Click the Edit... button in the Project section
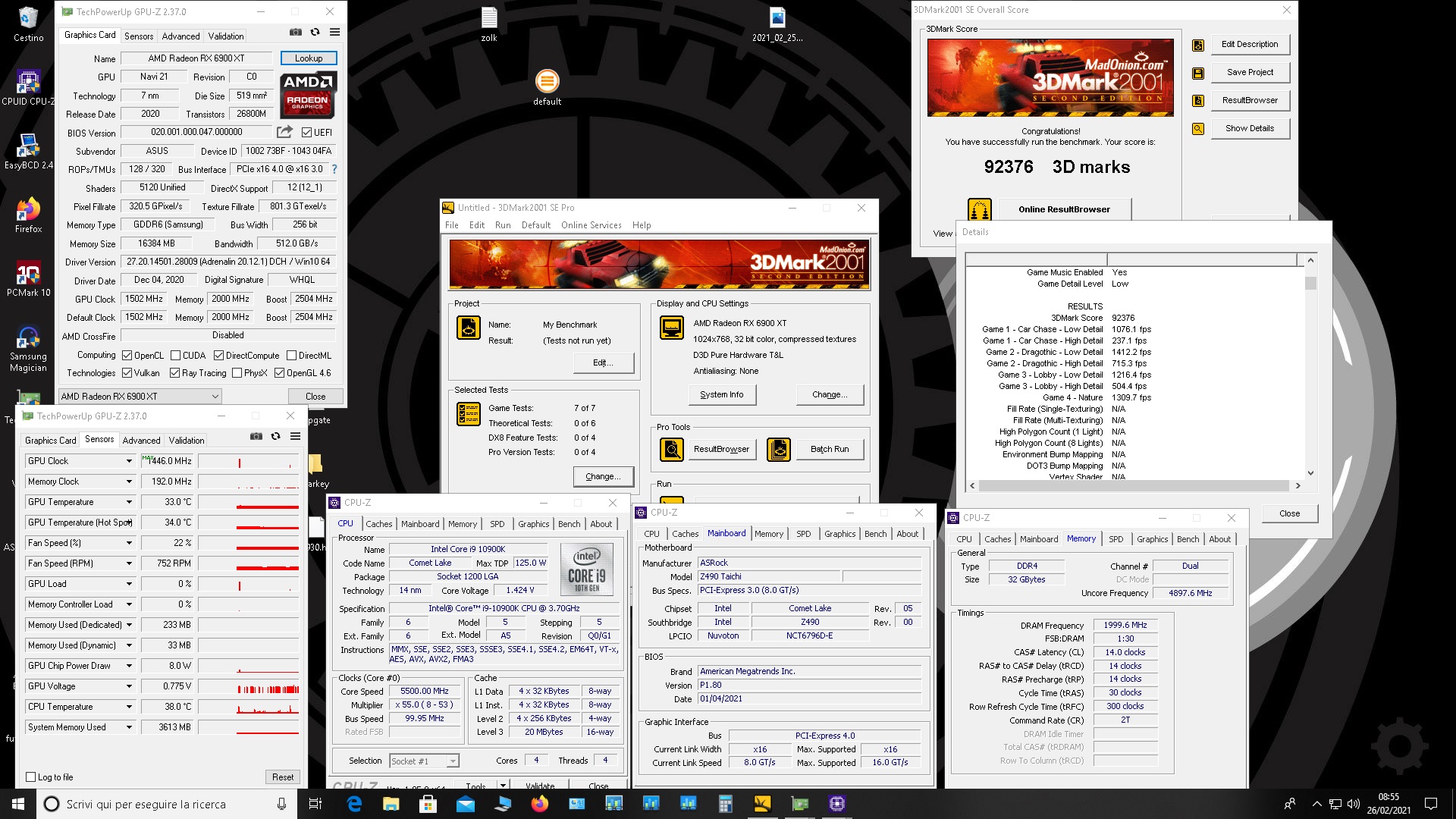Screen dimensions: 1456x819 [604, 363]
